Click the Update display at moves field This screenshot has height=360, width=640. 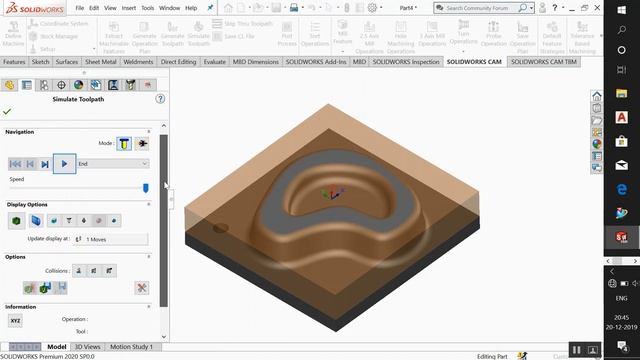(111, 239)
